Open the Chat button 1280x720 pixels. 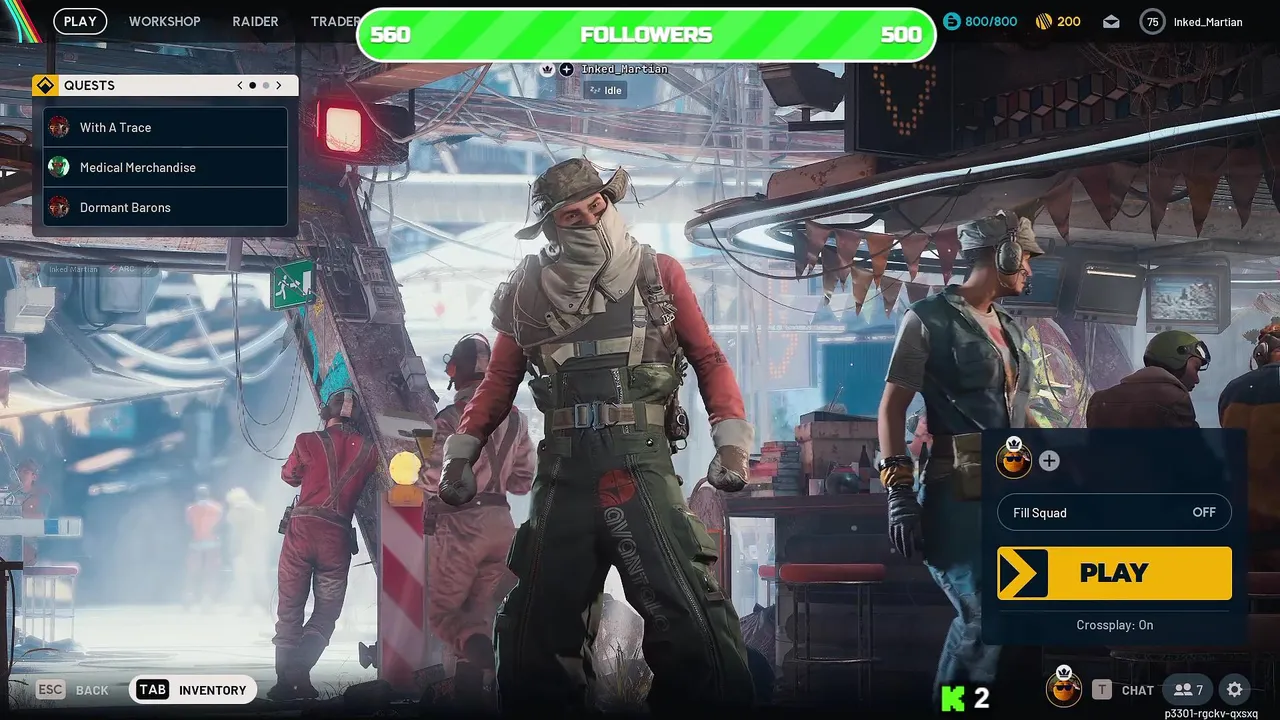[1124, 690]
